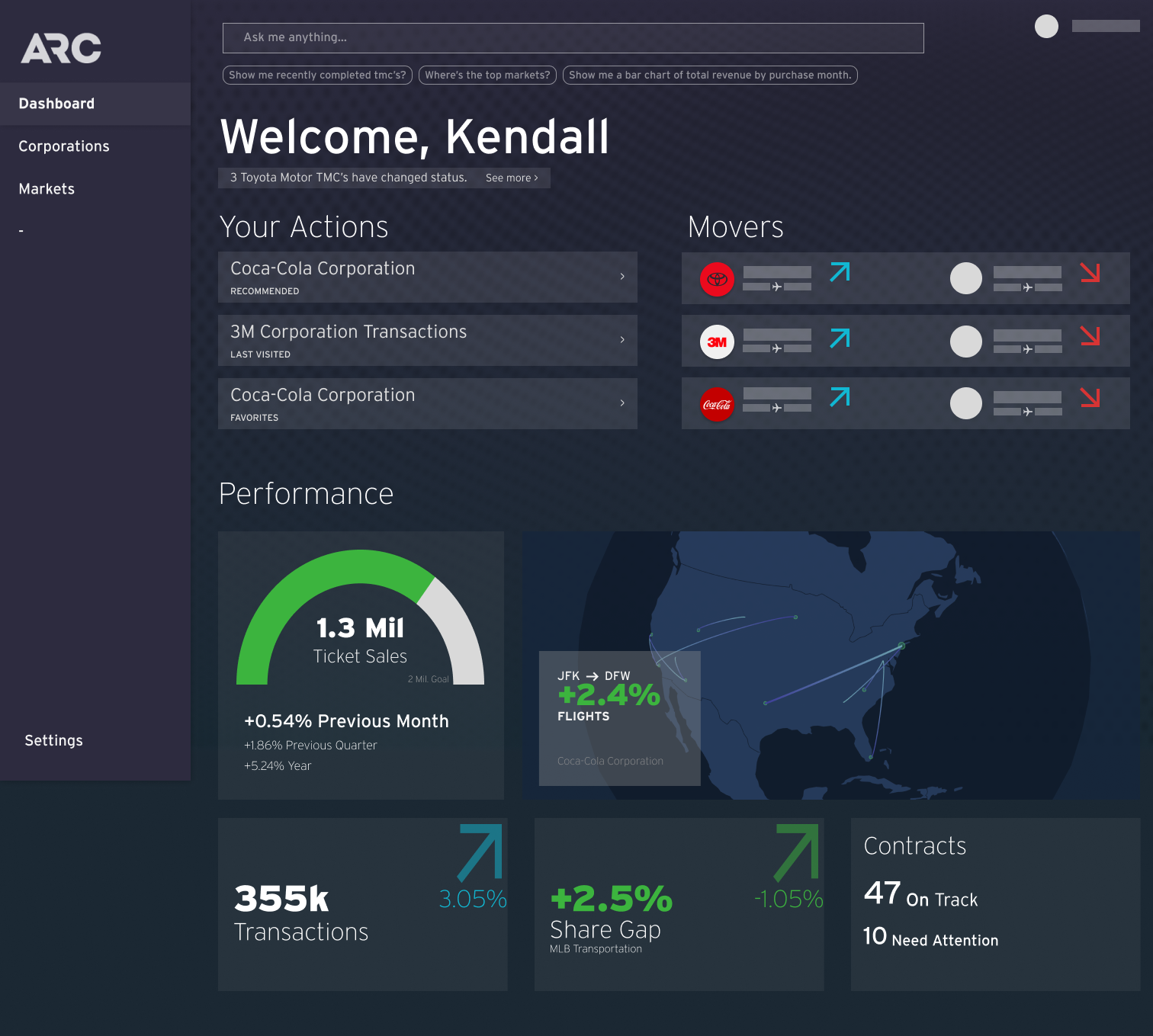Click the red down arrow in first Movers row
This screenshot has height=1036, width=1153.
pos(1090,272)
